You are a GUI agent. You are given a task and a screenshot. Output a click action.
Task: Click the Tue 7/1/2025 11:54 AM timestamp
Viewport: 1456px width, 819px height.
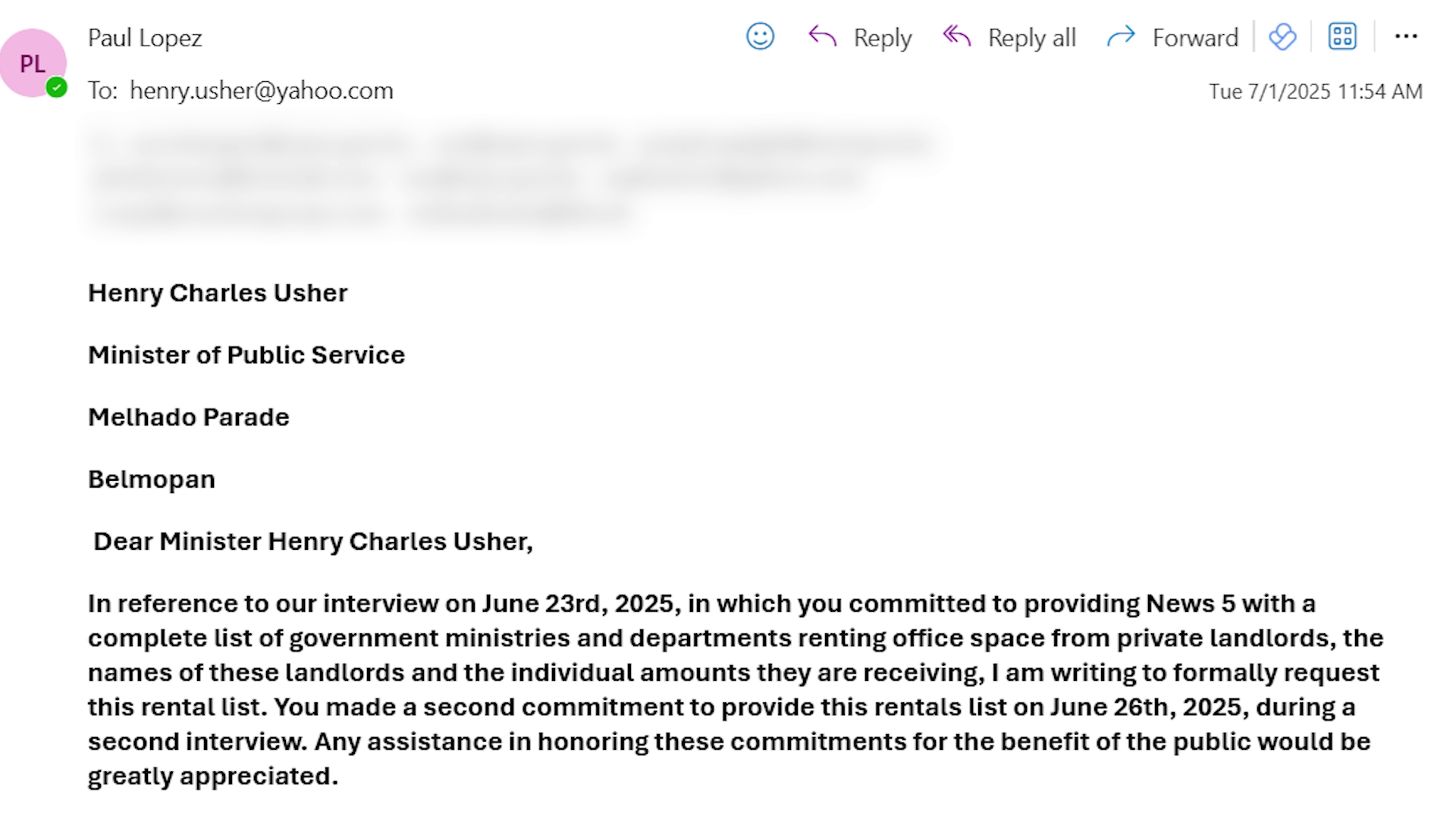click(x=1315, y=92)
